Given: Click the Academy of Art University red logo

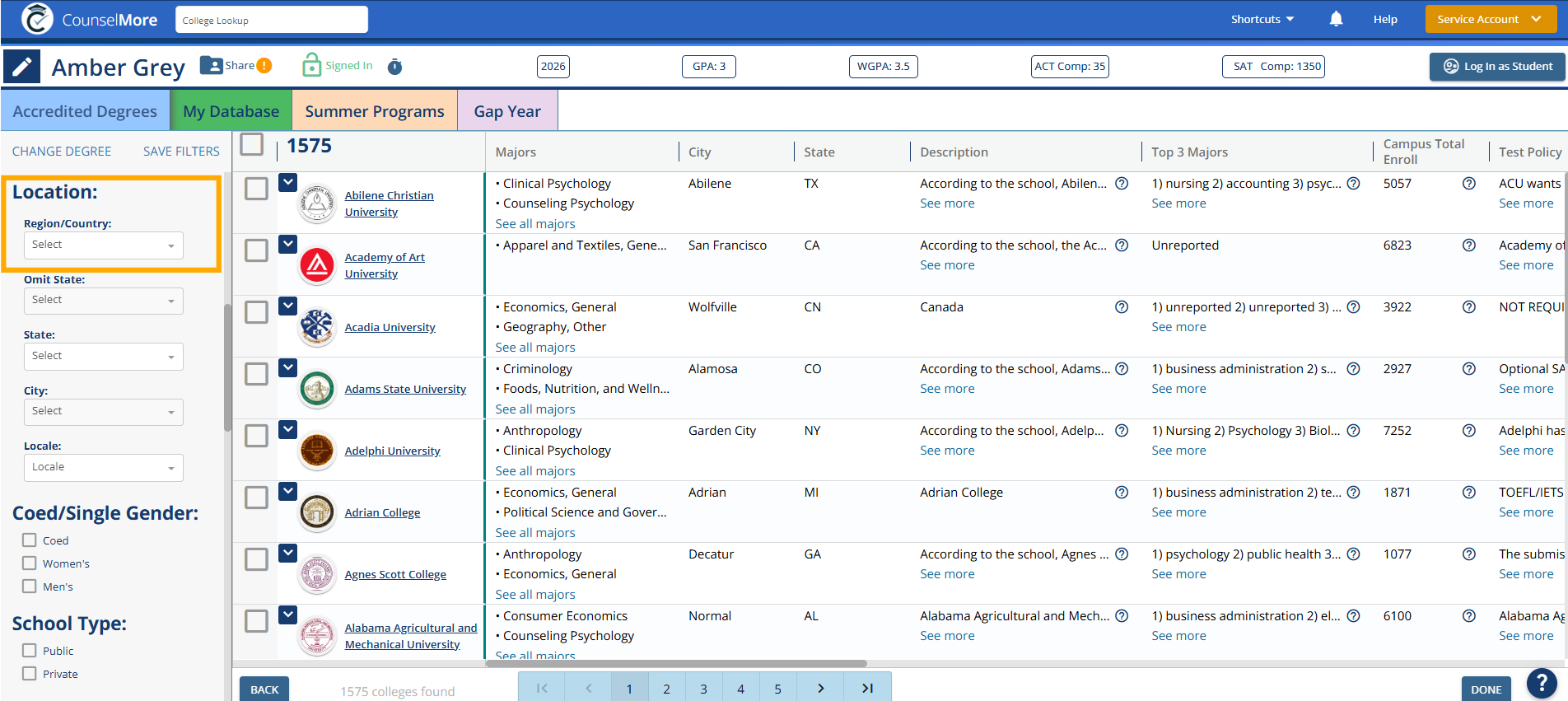Looking at the screenshot, I should coord(317,265).
